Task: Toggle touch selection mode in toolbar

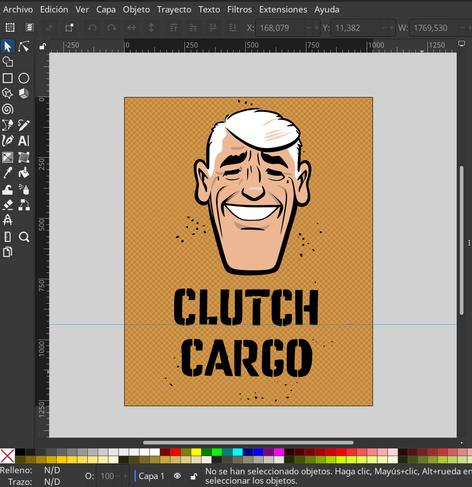Action: (69, 28)
